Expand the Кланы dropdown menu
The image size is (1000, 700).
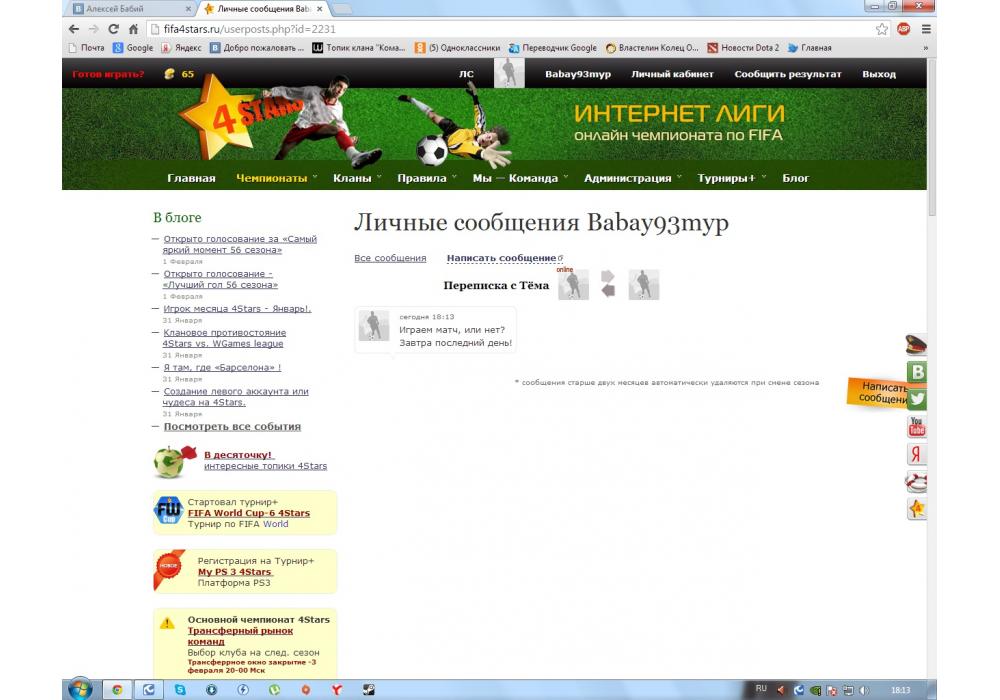pyautogui.click(x=357, y=178)
